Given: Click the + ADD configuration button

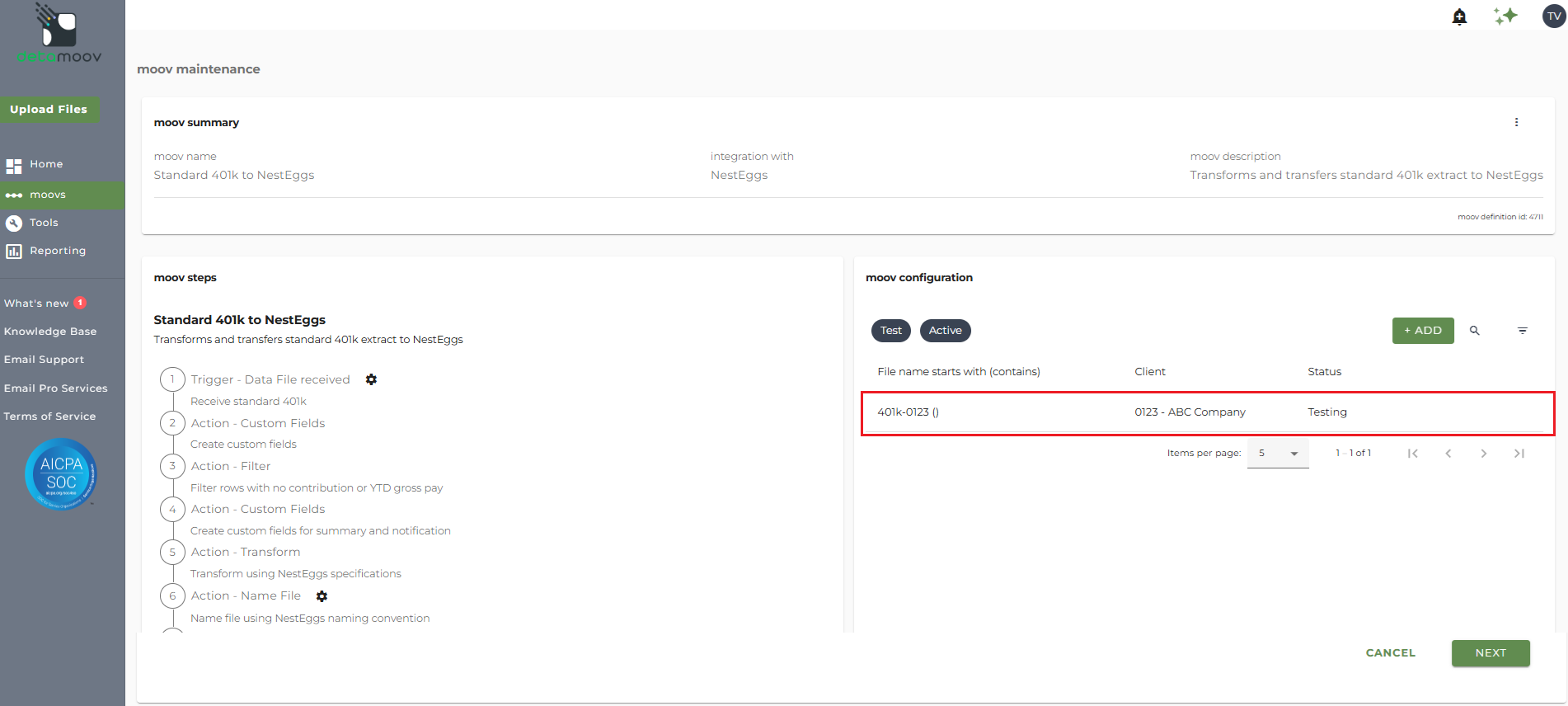Looking at the screenshot, I should point(1423,331).
